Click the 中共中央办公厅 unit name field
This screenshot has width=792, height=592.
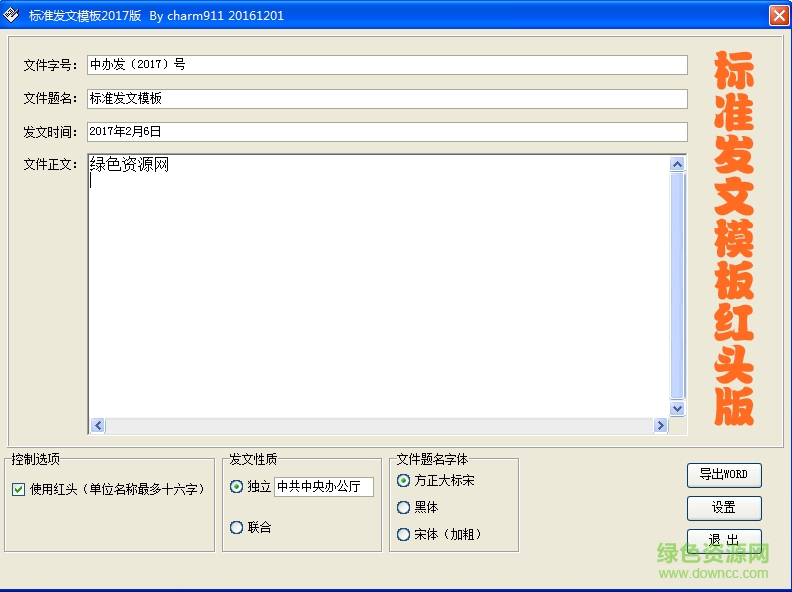coord(324,486)
